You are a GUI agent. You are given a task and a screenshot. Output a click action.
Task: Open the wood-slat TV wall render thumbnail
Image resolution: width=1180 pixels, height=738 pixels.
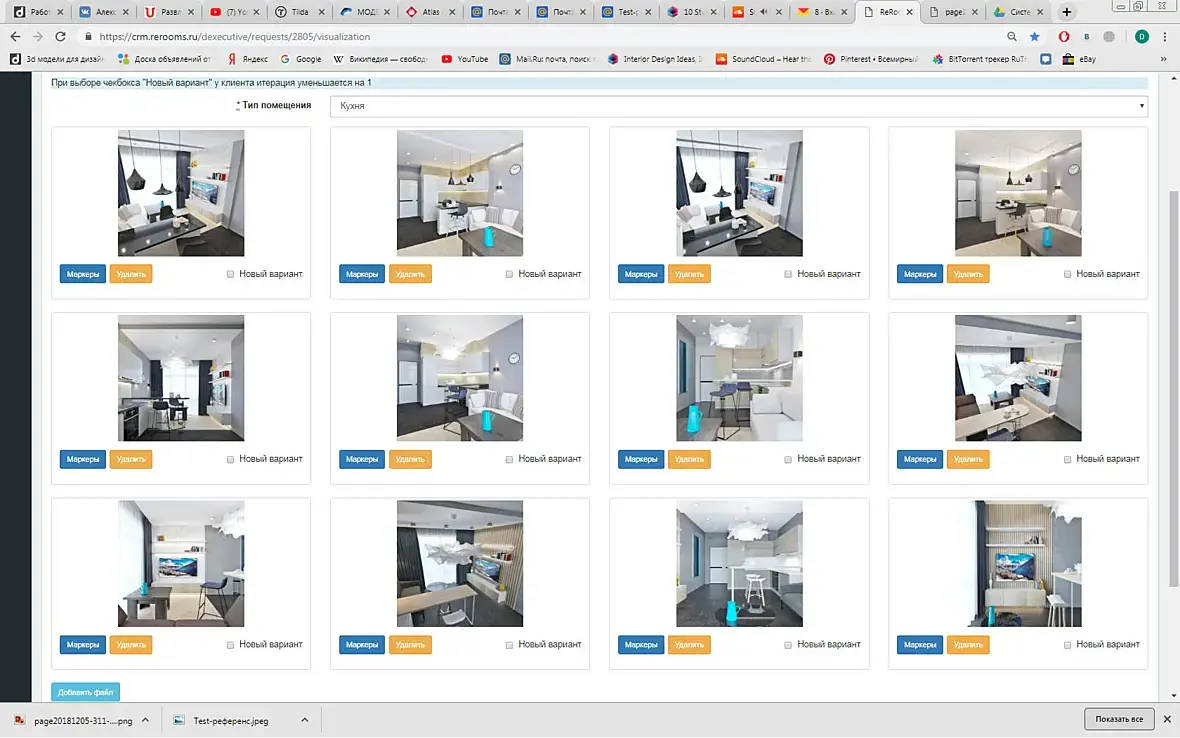click(1018, 563)
